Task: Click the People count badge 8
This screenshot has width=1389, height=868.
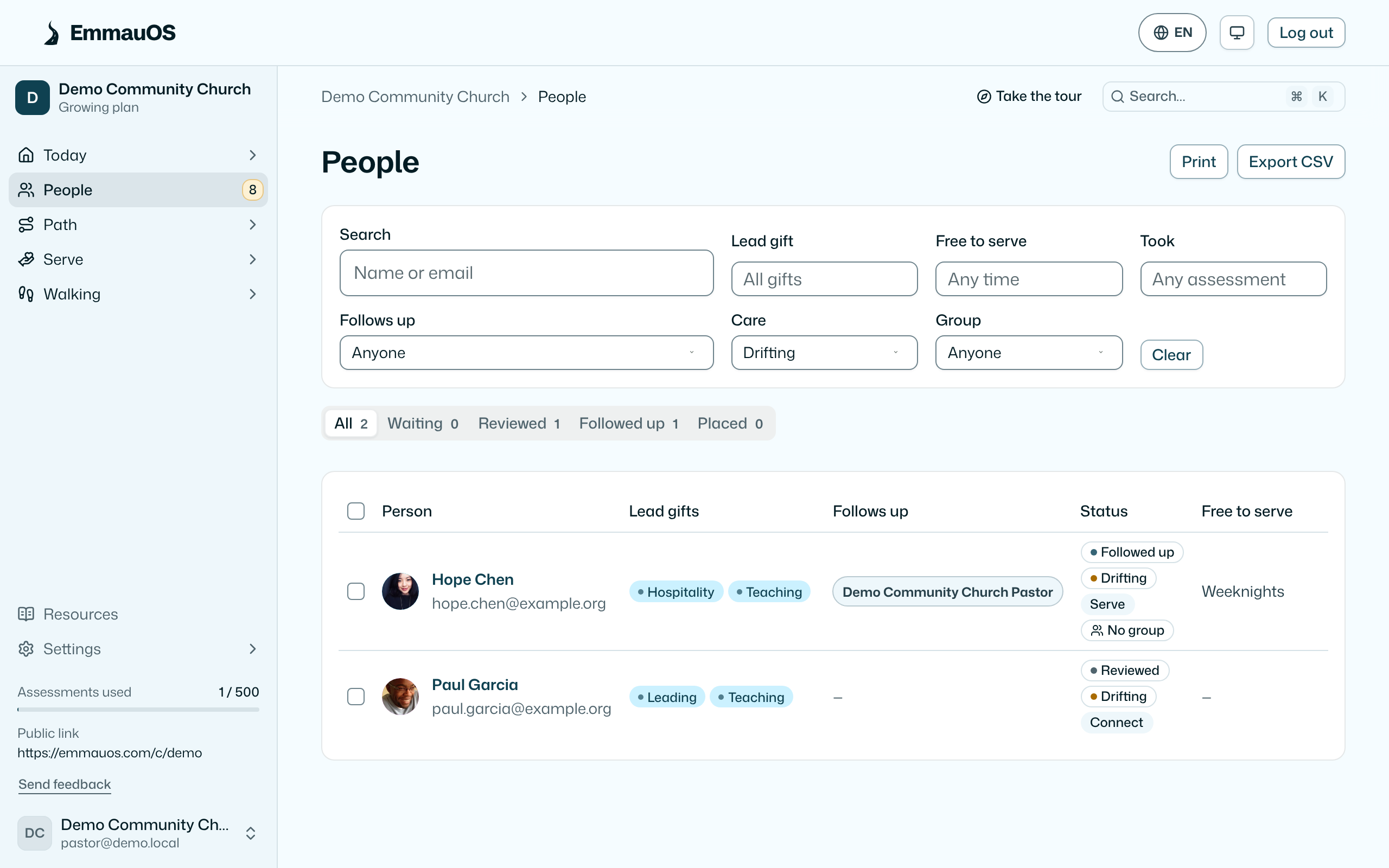Action: click(252, 190)
